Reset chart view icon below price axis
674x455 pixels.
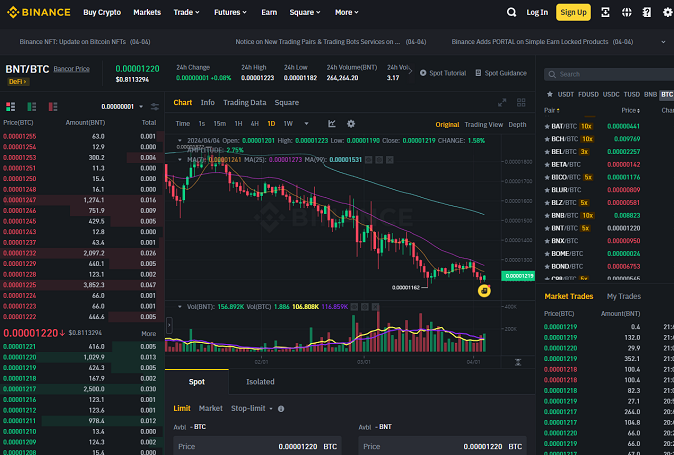point(518,363)
